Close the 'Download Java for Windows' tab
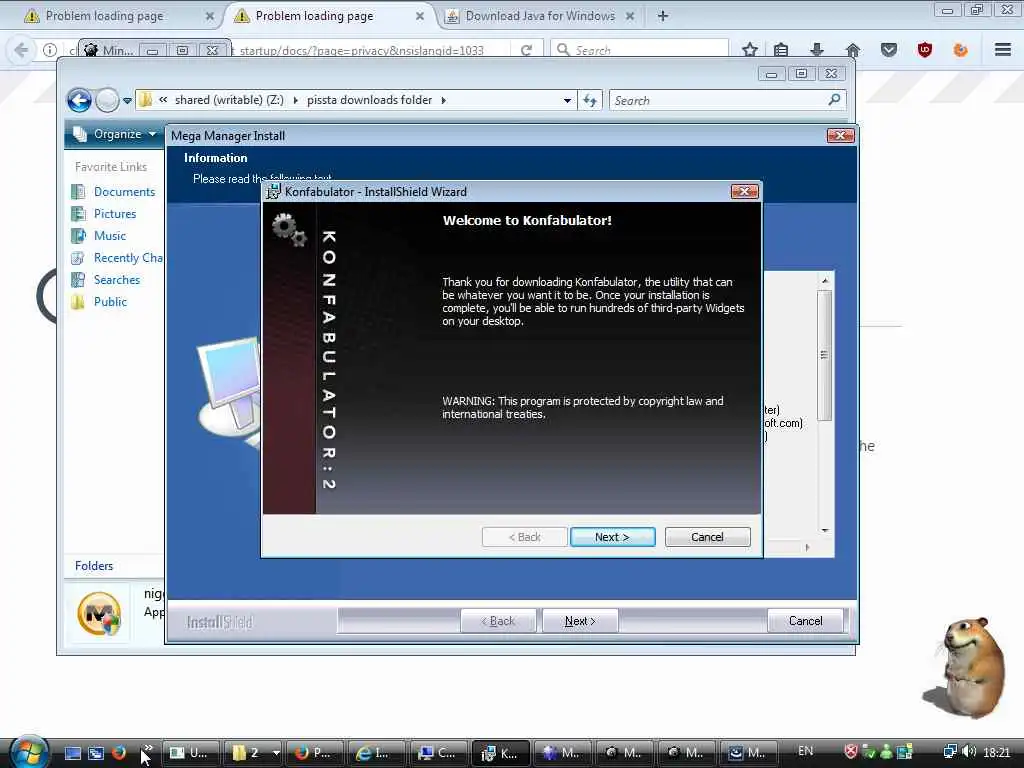1024x768 pixels. click(630, 16)
